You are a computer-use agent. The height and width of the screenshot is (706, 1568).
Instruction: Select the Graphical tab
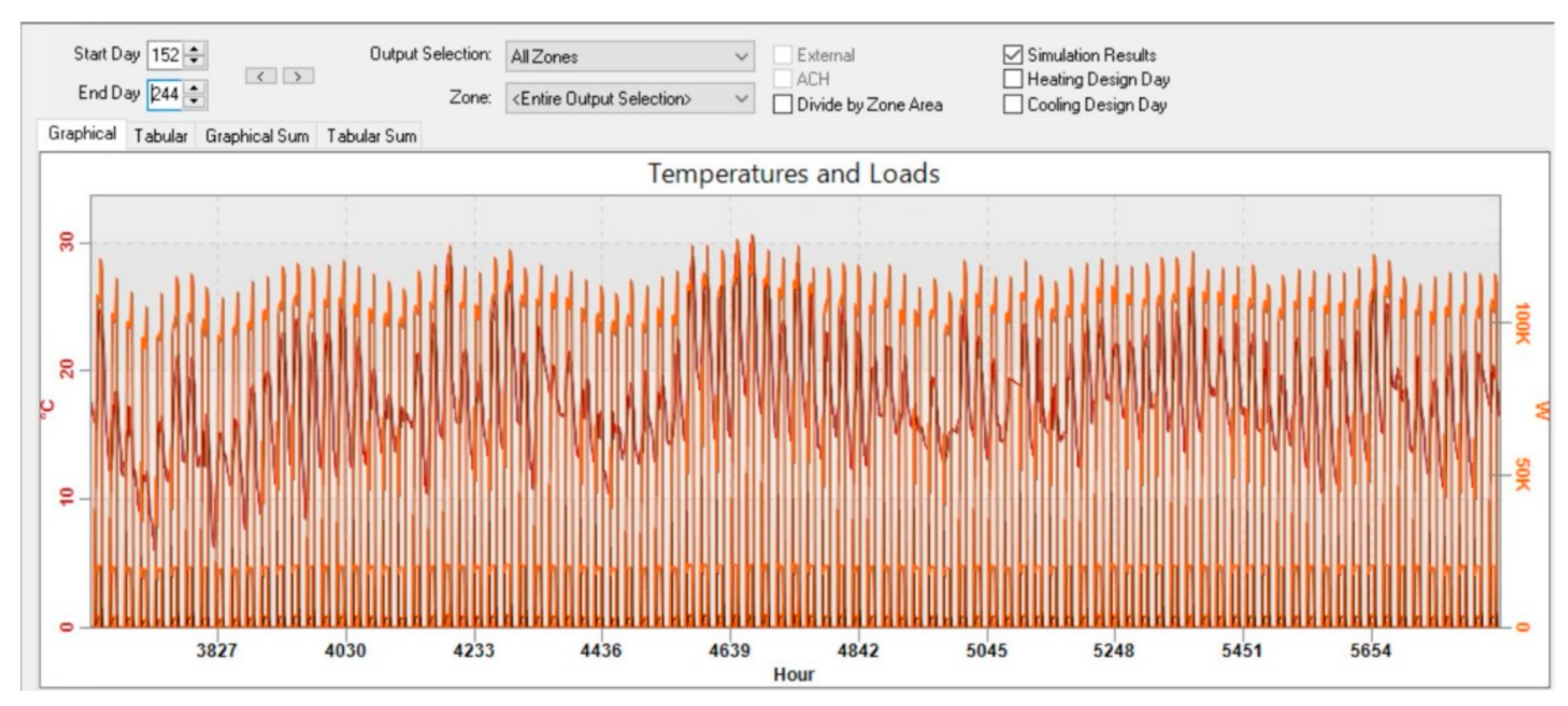coord(82,133)
